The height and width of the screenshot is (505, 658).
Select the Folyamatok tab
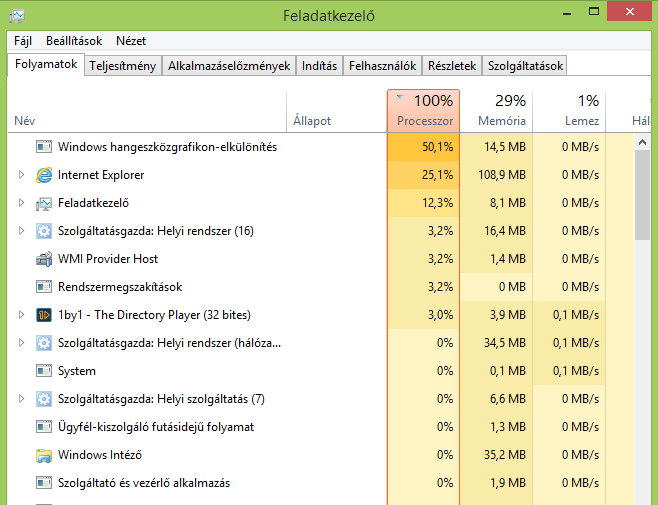(46, 64)
